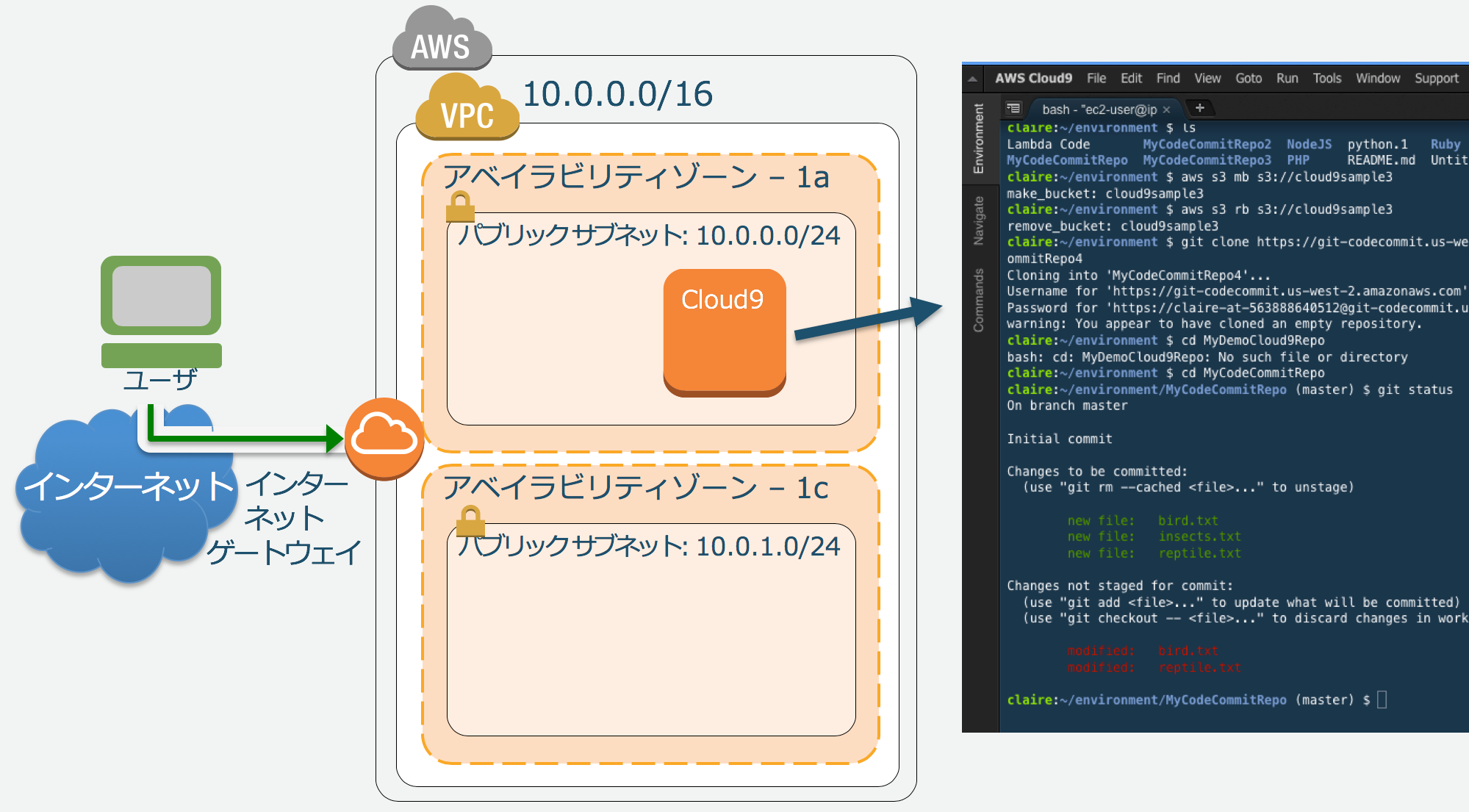Click the パブリックサブネット: 10.0.0.0/24 label
1469x812 pixels.
pyautogui.click(x=648, y=235)
